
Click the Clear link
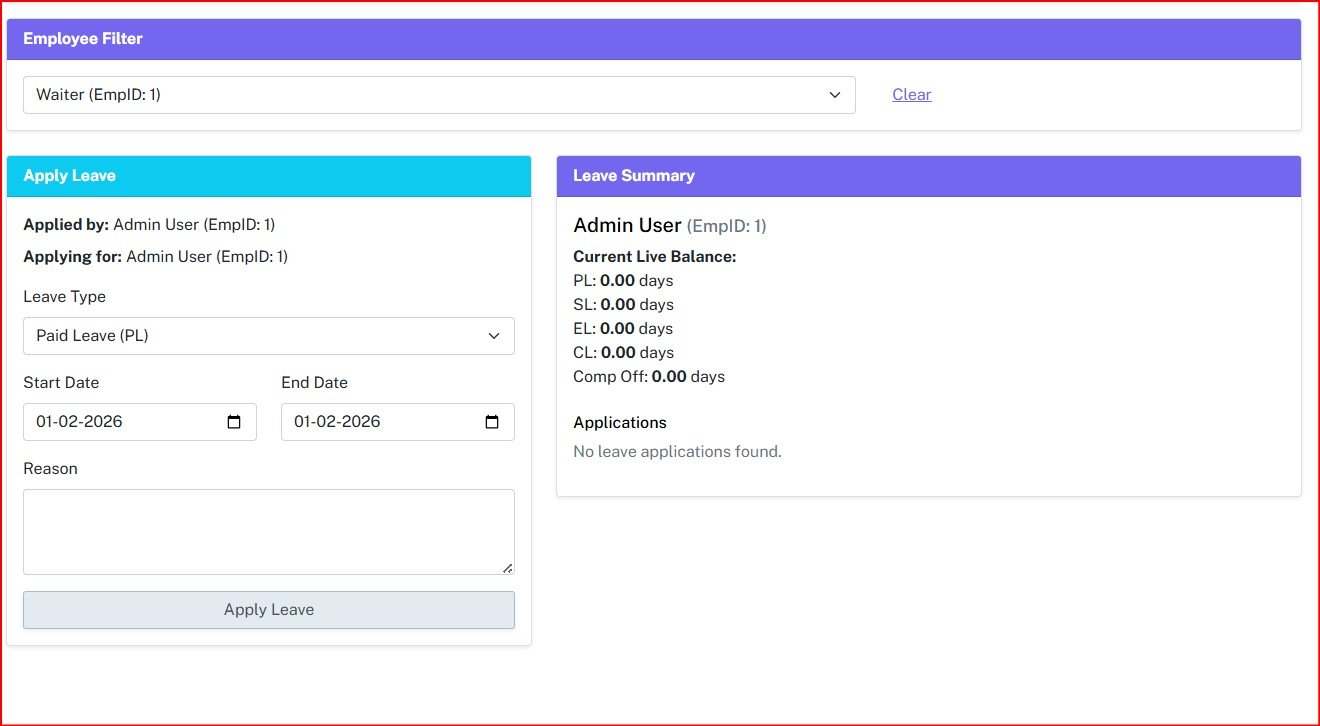pos(911,95)
